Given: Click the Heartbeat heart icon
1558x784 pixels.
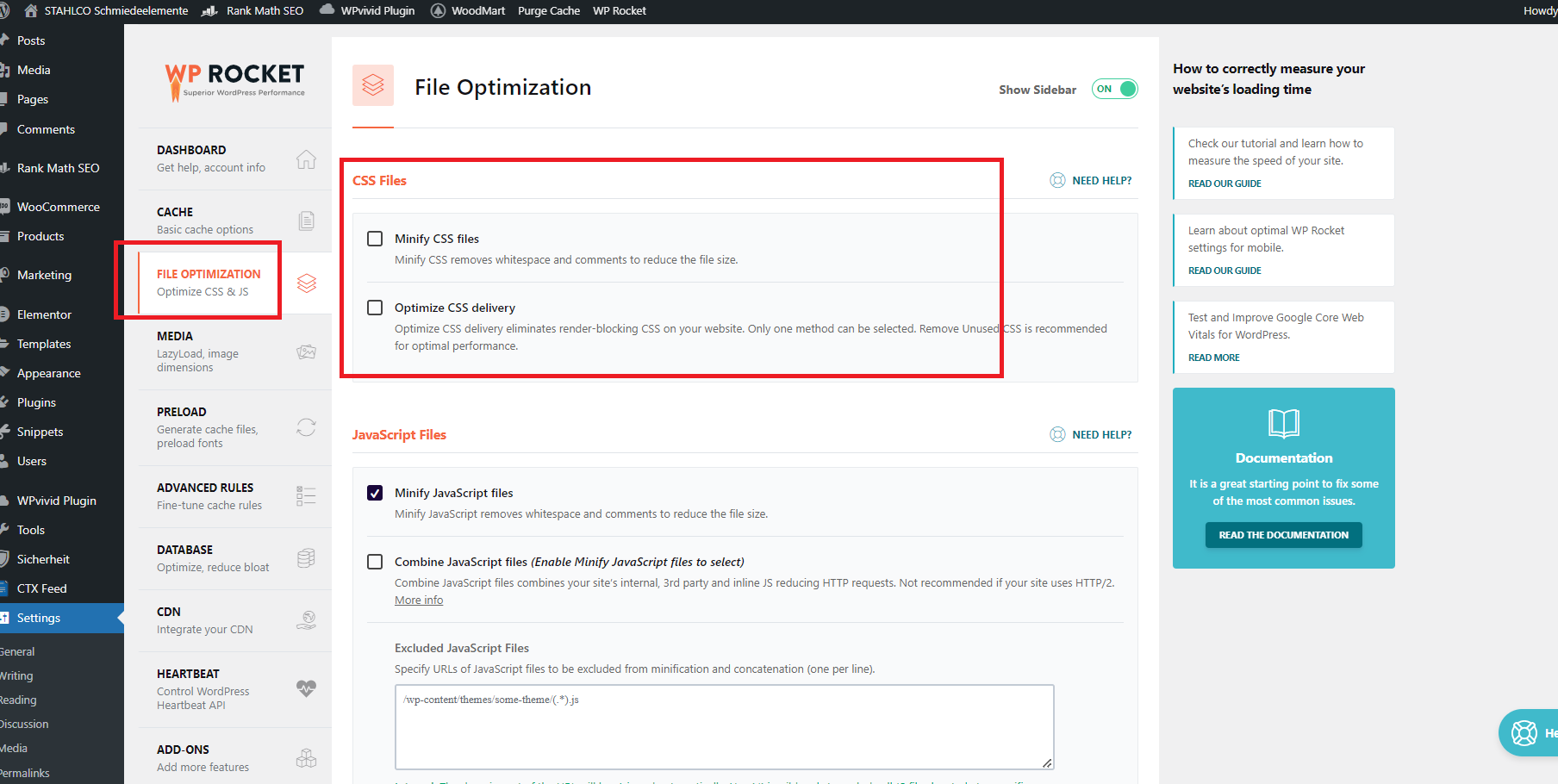Looking at the screenshot, I should pyautogui.click(x=306, y=688).
